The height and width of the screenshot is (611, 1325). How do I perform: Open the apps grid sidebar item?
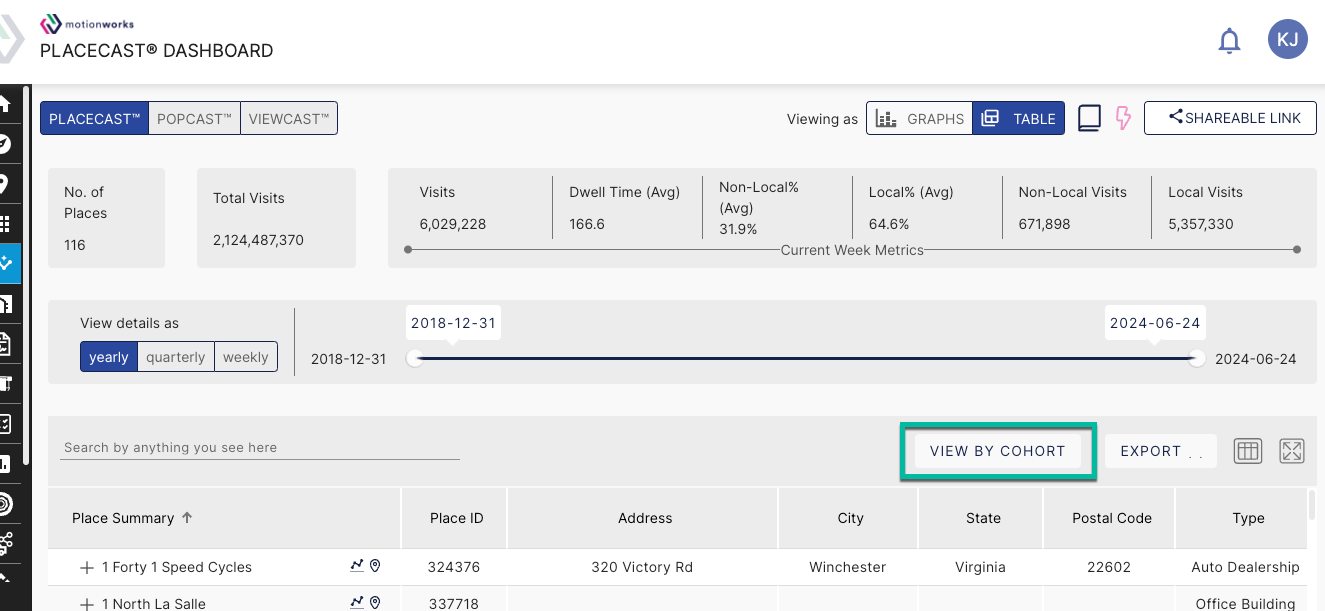[x=5, y=224]
